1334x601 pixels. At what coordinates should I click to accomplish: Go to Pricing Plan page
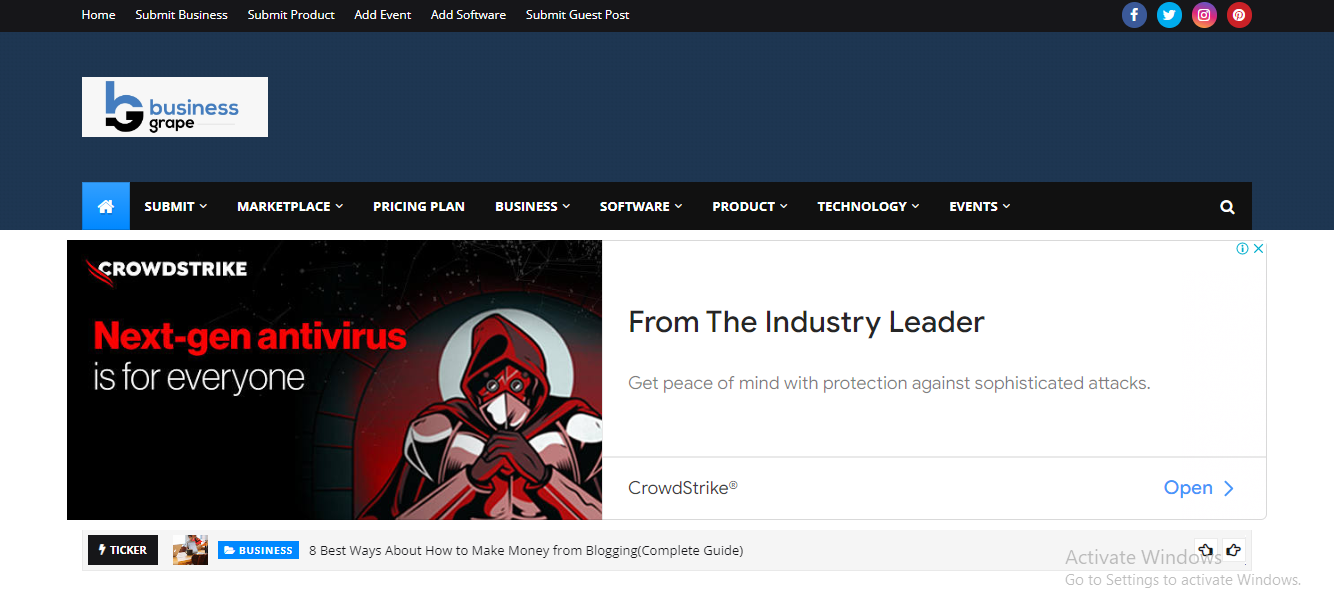(x=419, y=206)
